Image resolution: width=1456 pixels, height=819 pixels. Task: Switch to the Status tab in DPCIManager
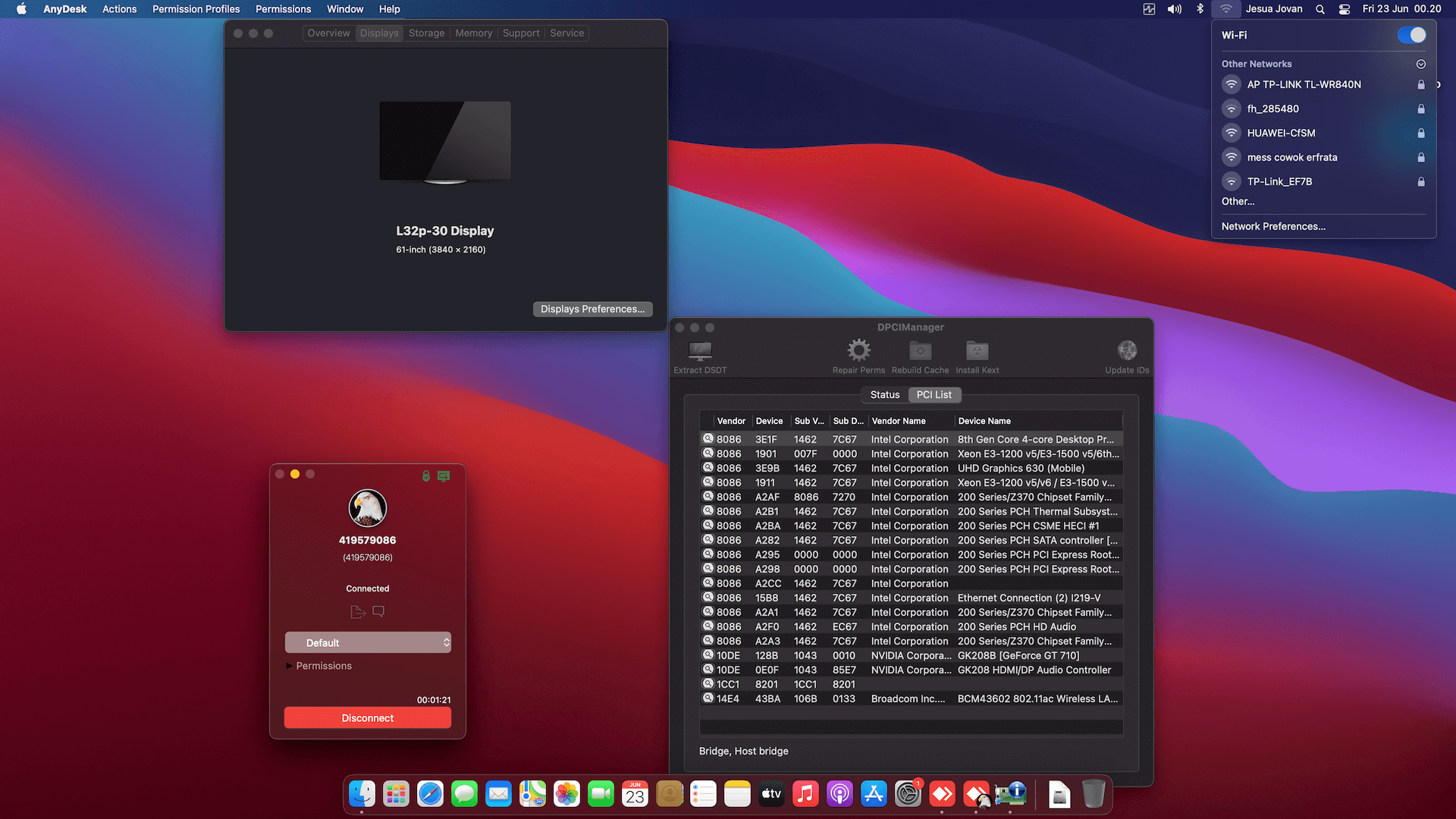pyautogui.click(x=883, y=394)
